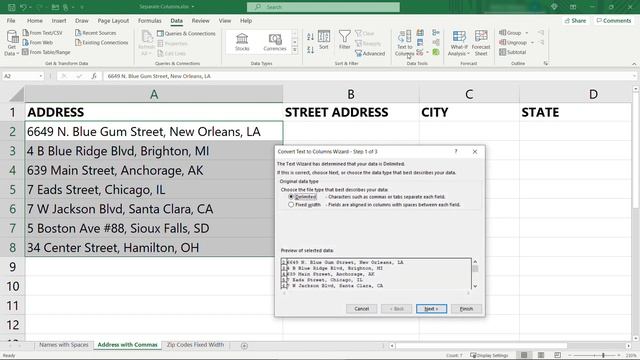Click the zoom slider handle
Image resolution: width=640 pixels, height=360 pixels.
(x=603, y=355)
